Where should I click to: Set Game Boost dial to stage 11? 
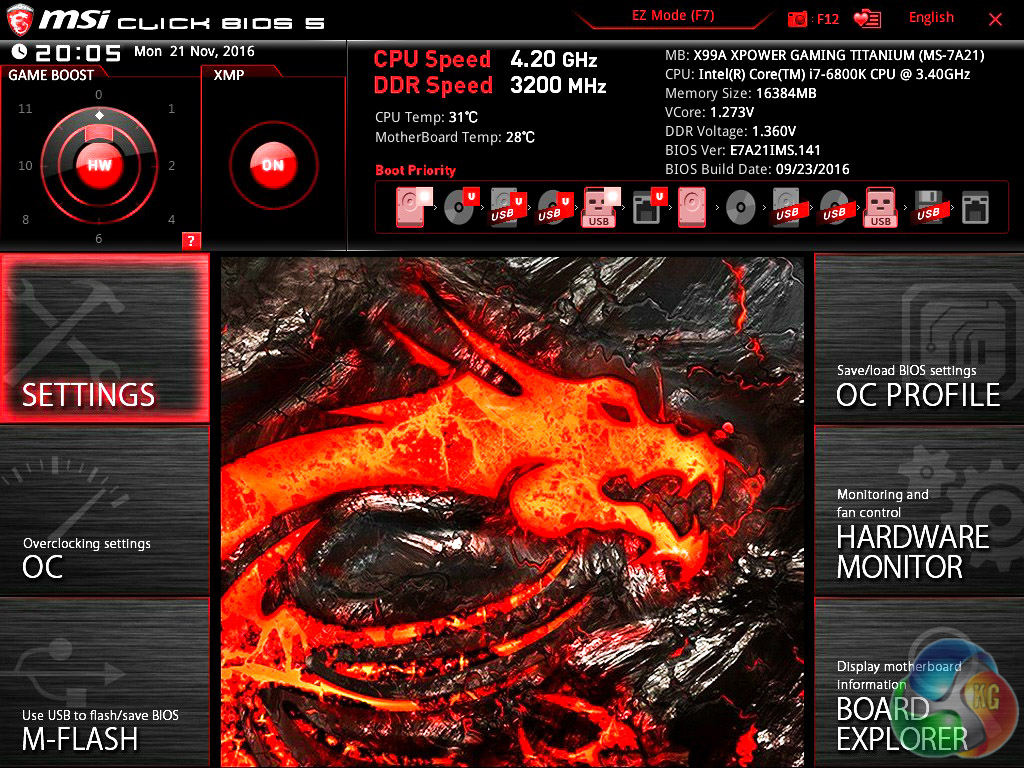(x=25, y=108)
